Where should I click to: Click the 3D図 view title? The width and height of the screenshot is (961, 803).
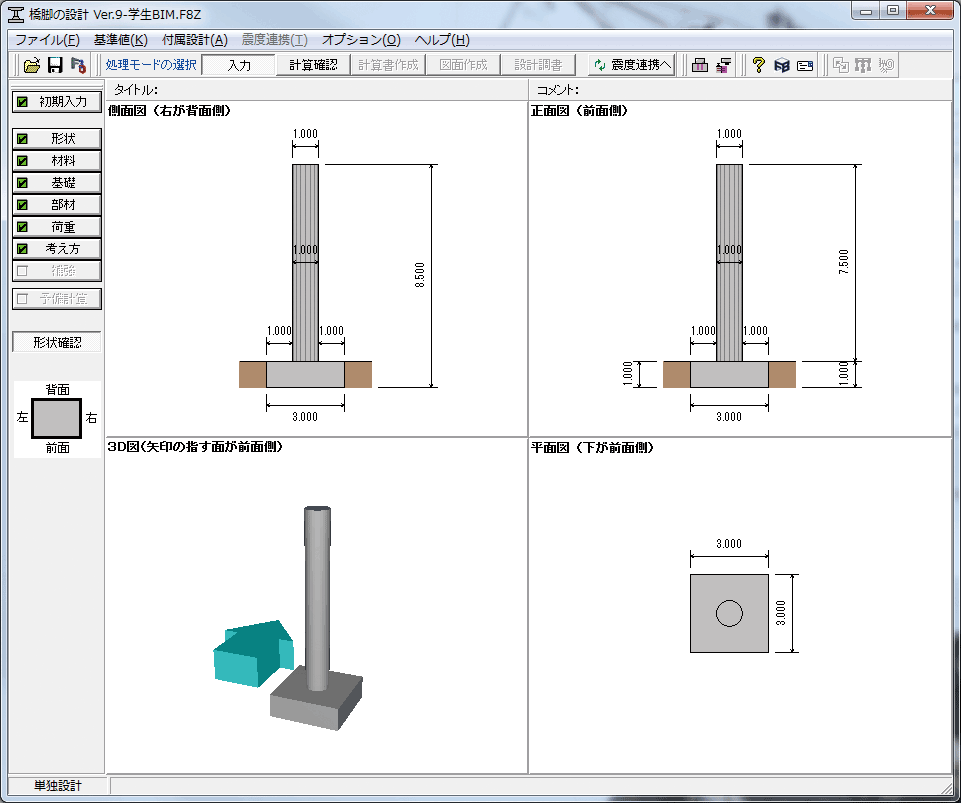click(196, 447)
